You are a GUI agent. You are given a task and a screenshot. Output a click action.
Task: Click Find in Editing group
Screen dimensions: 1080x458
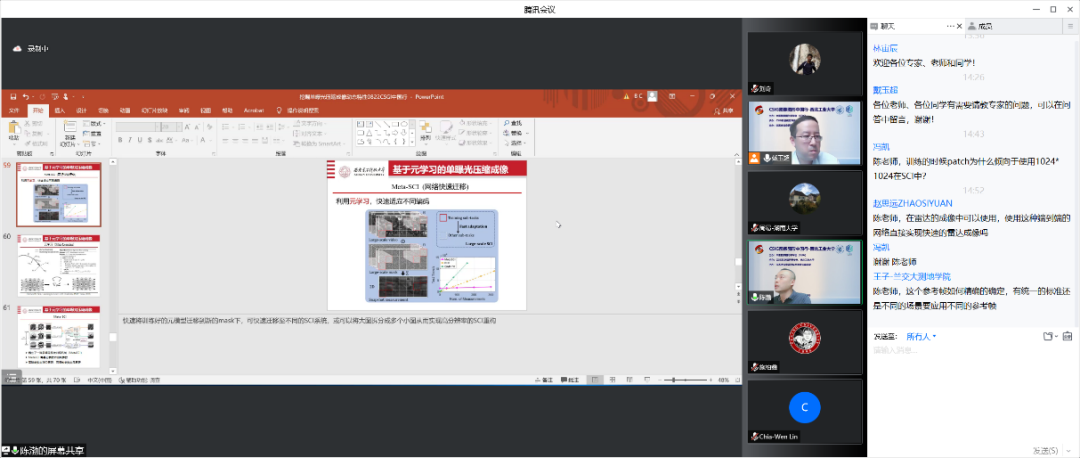pyautogui.click(x=514, y=123)
